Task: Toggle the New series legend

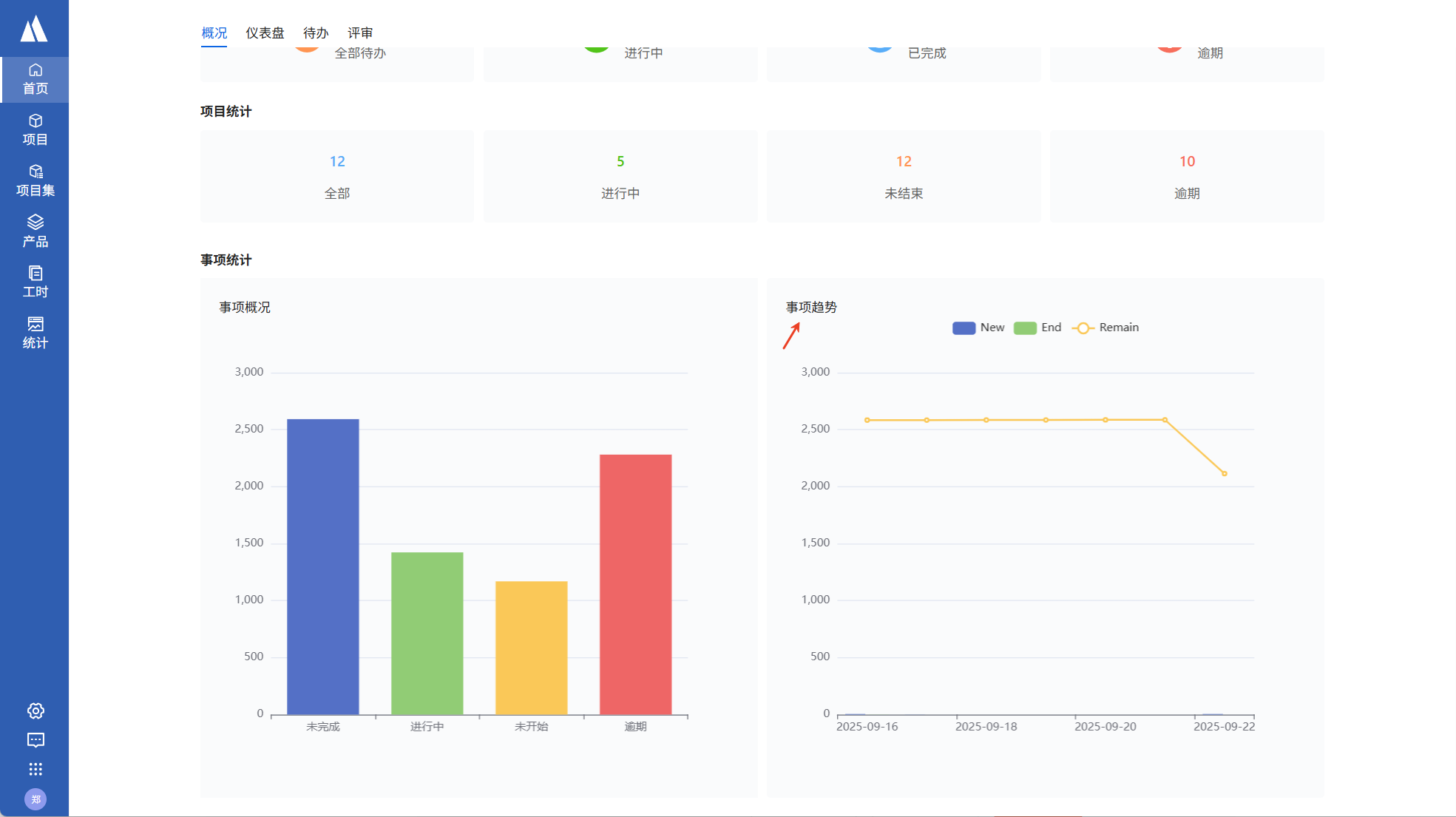Action: 978,328
